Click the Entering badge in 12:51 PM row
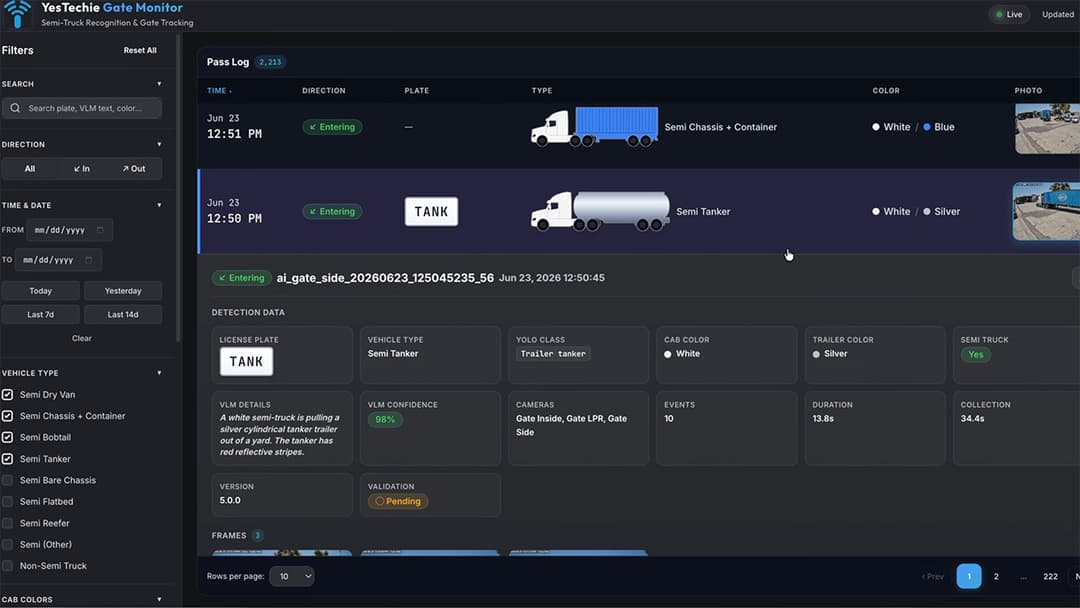This screenshot has height=608, width=1080. 332,127
